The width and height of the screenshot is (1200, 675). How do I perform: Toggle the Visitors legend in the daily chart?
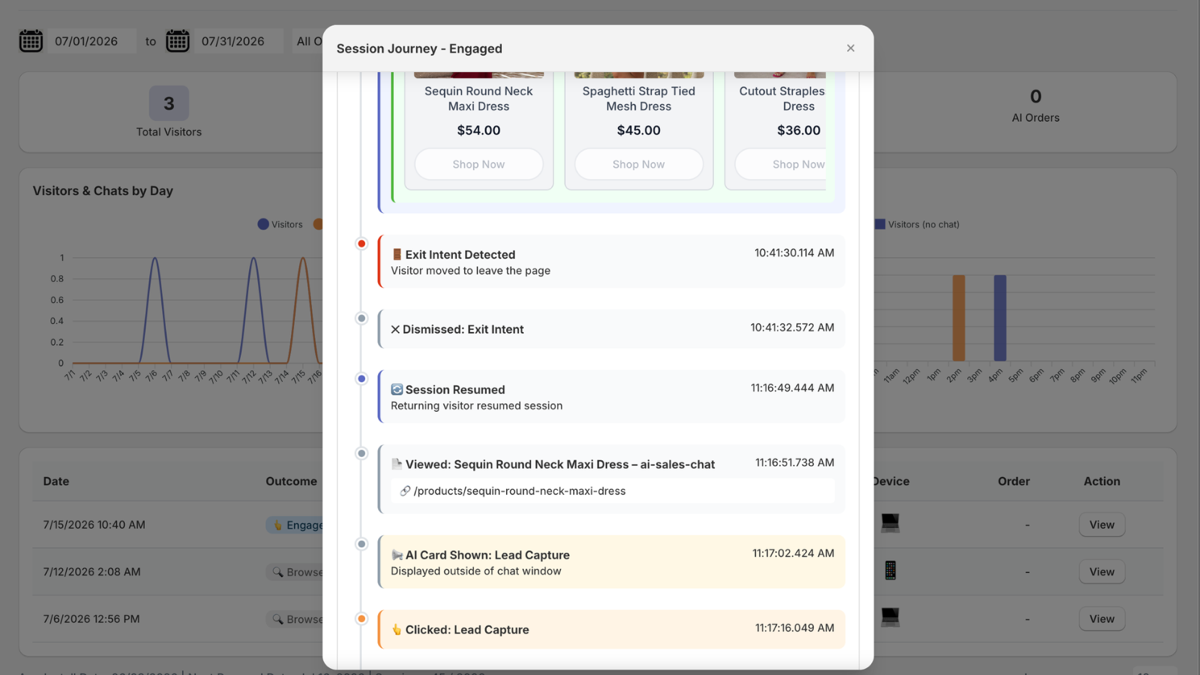coord(280,224)
